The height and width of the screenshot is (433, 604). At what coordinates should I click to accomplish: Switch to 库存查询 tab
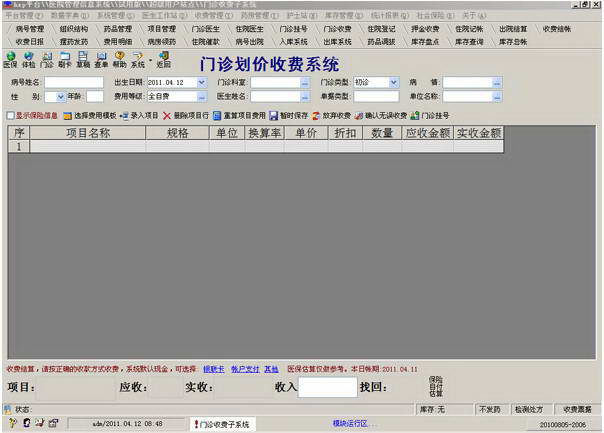click(469, 42)
